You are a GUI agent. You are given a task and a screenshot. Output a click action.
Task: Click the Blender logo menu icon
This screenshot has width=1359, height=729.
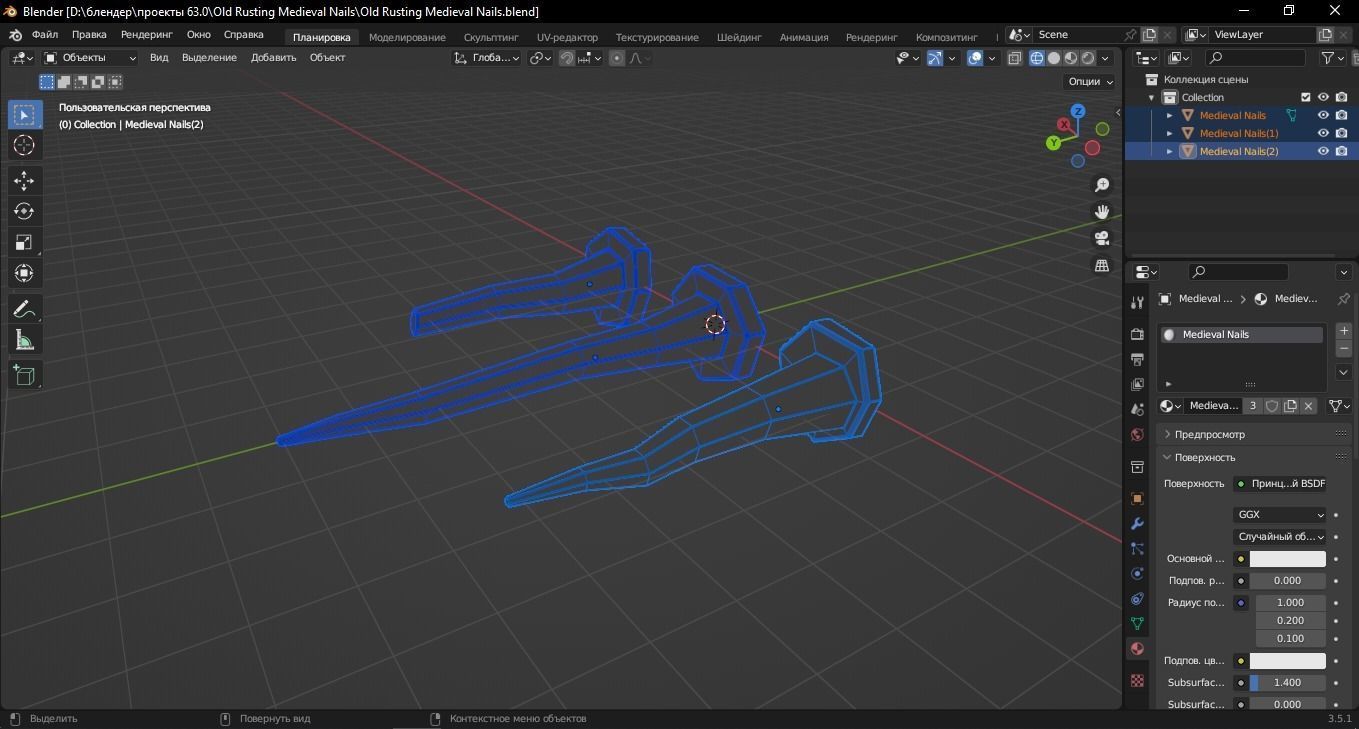pos(15,35)
